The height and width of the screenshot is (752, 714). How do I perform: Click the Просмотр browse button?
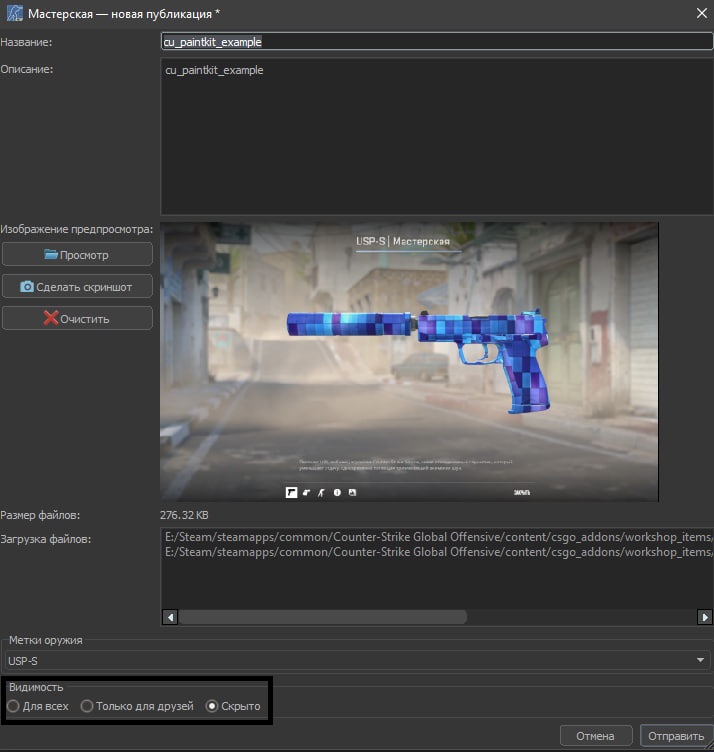click(77, 254)
